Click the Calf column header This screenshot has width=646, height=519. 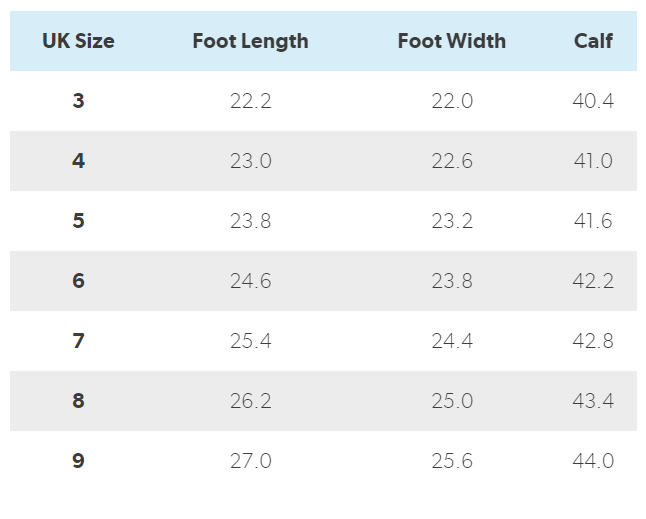pos(593,41)
